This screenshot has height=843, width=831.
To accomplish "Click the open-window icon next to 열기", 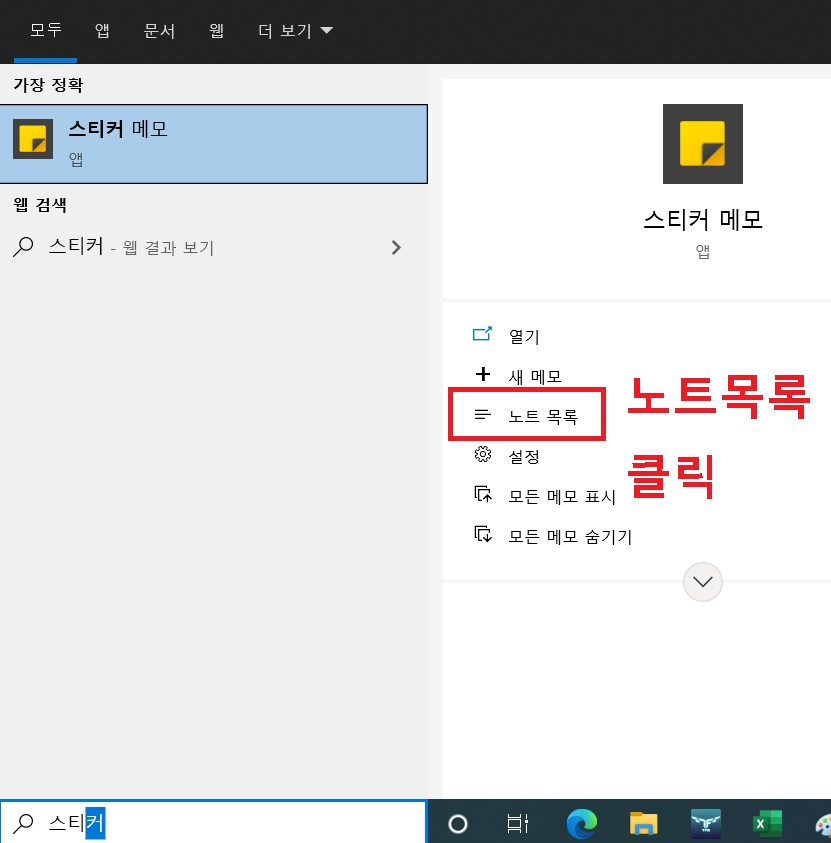I will (x=482, y=334).
